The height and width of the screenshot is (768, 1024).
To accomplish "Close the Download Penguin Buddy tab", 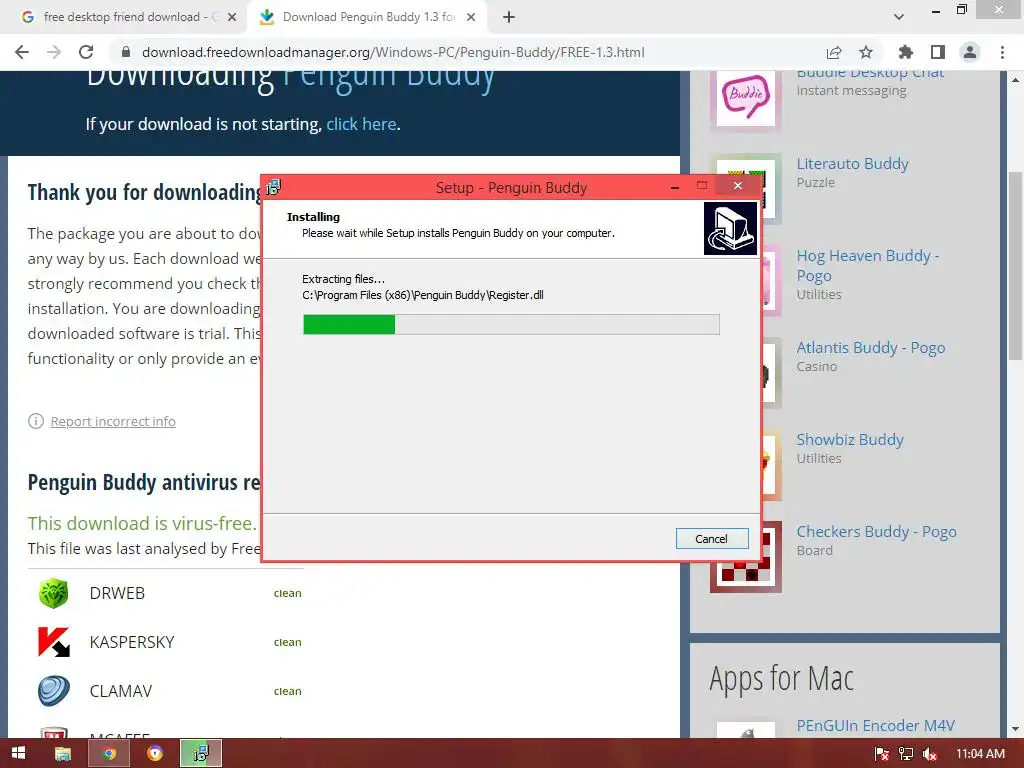I will [471, 17].
